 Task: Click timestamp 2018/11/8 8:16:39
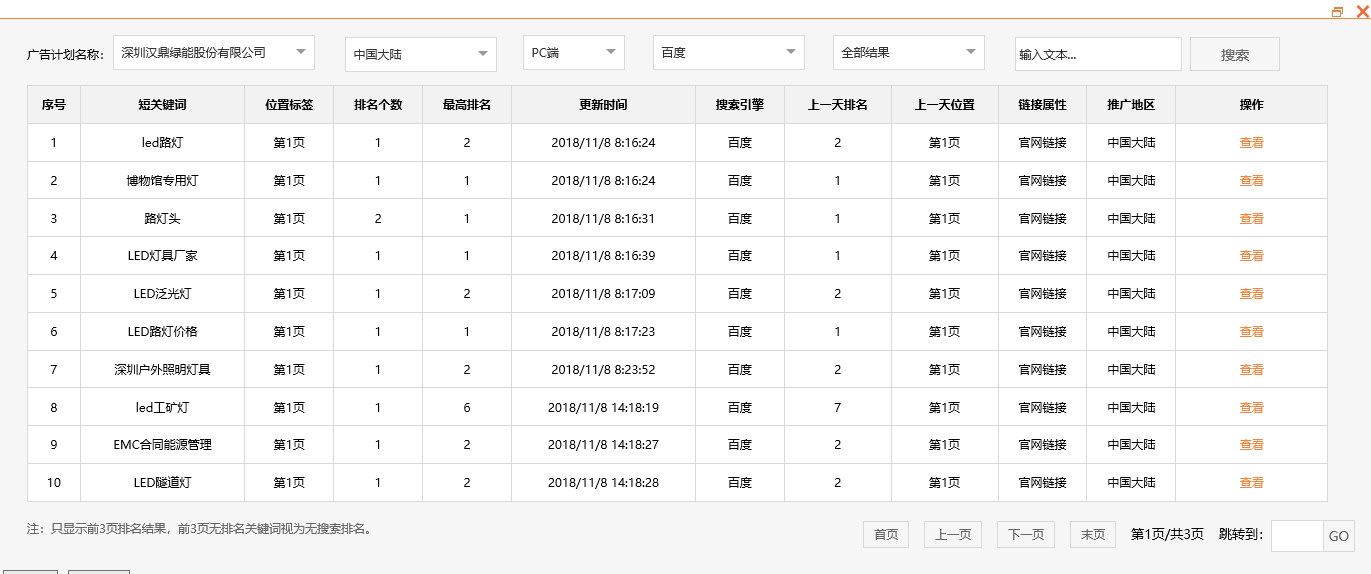(603, 256)
